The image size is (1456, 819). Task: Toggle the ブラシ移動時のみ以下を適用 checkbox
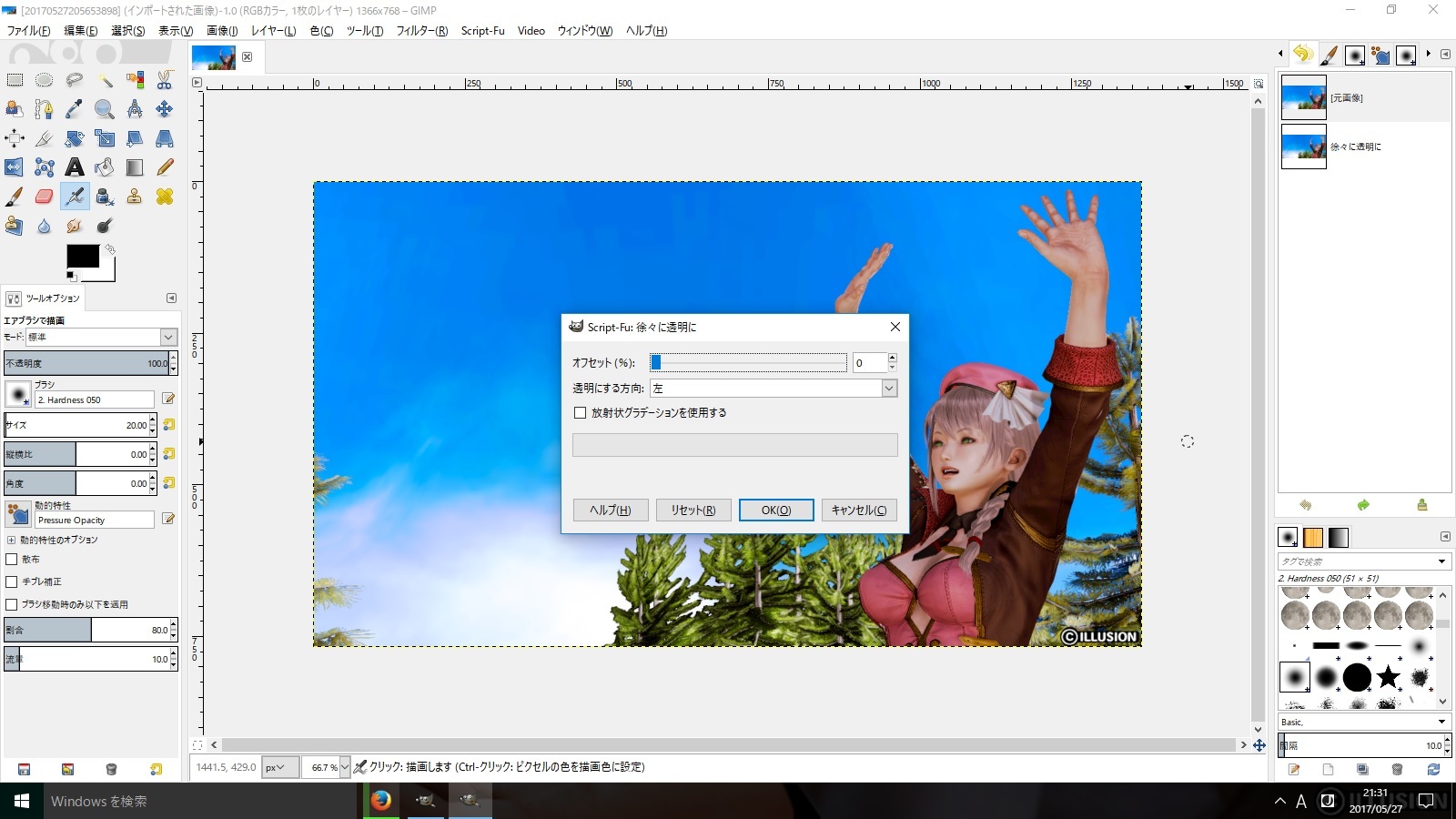pos(12,604)
